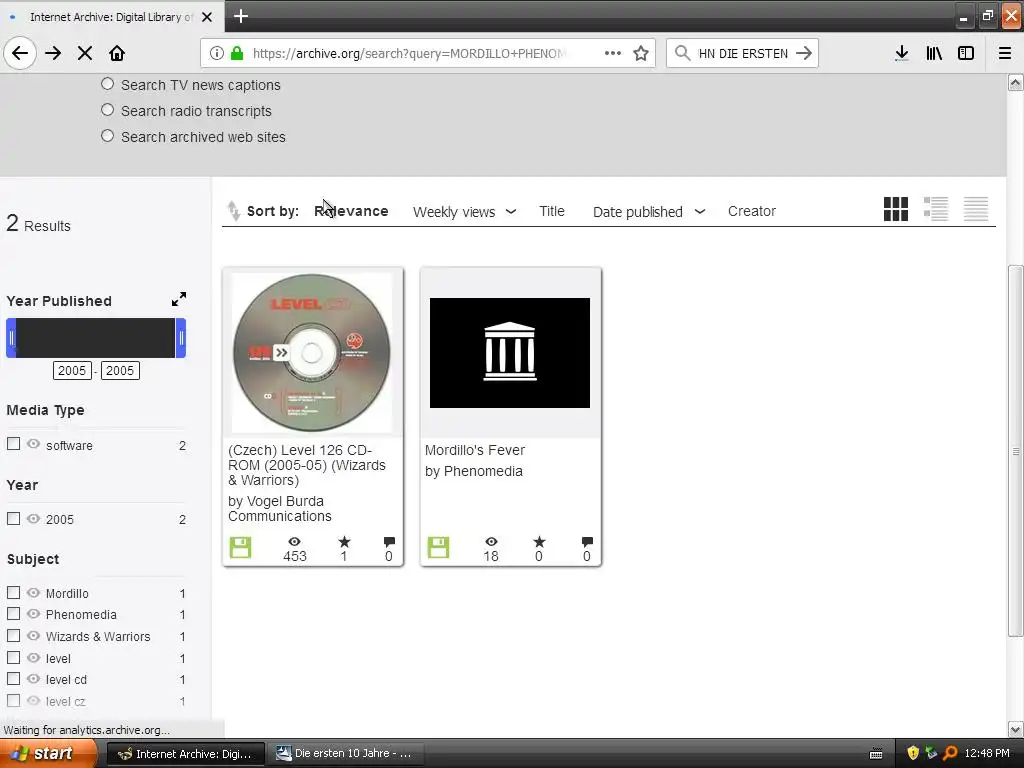Click Internet Archive taskbar button

(x=185, y=754)
